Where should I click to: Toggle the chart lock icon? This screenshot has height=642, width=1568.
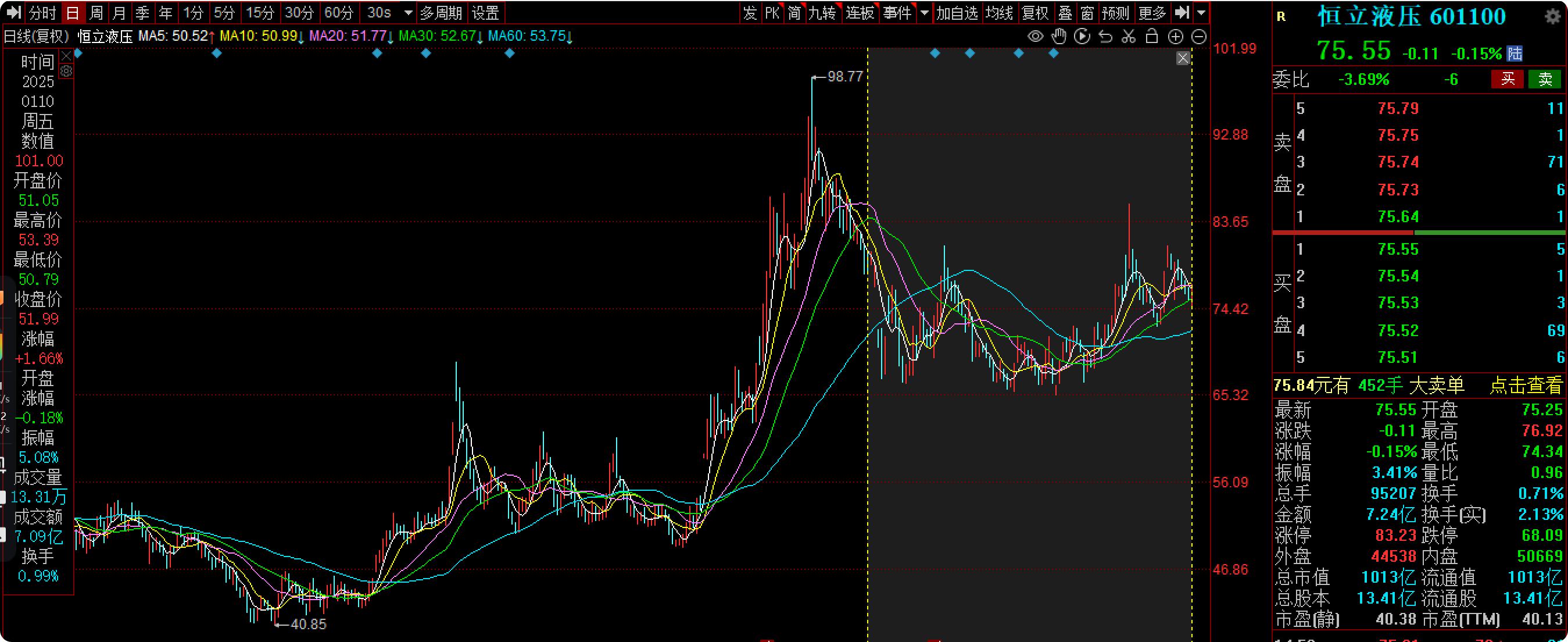1152,37
